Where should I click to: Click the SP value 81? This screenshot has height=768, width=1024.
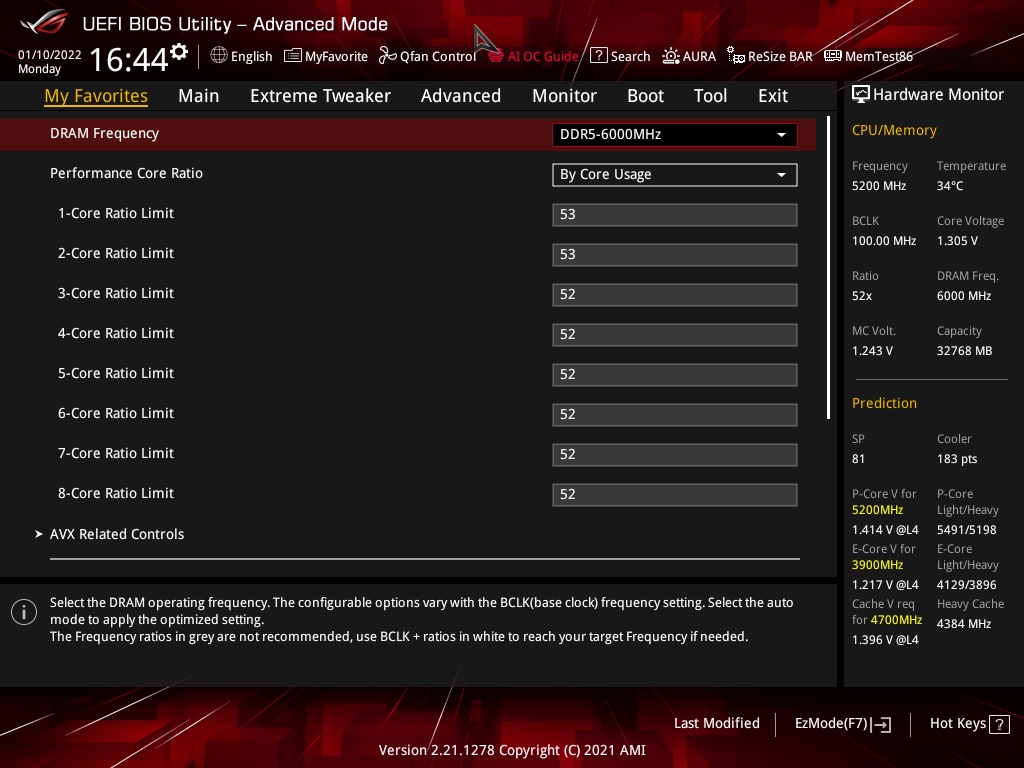click(858, 459)
